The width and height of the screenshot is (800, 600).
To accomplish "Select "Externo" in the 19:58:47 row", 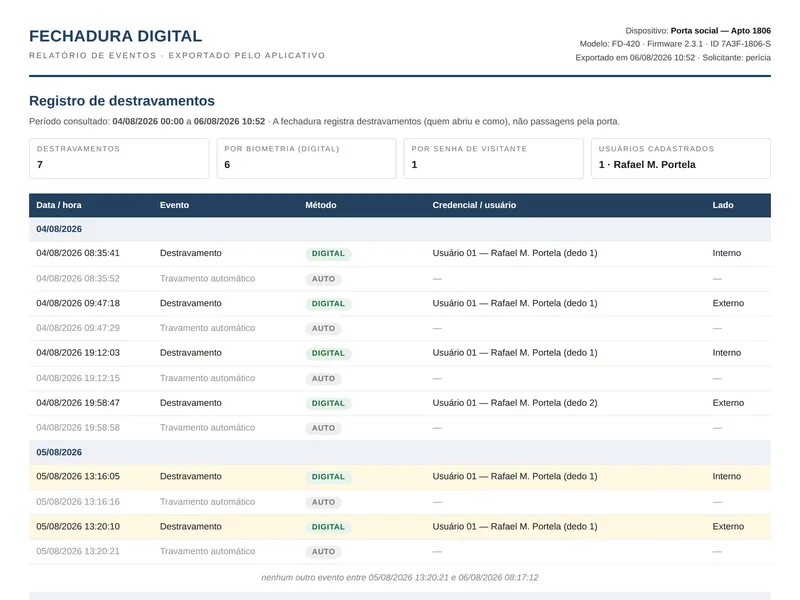I will click(x=728, y=403).
